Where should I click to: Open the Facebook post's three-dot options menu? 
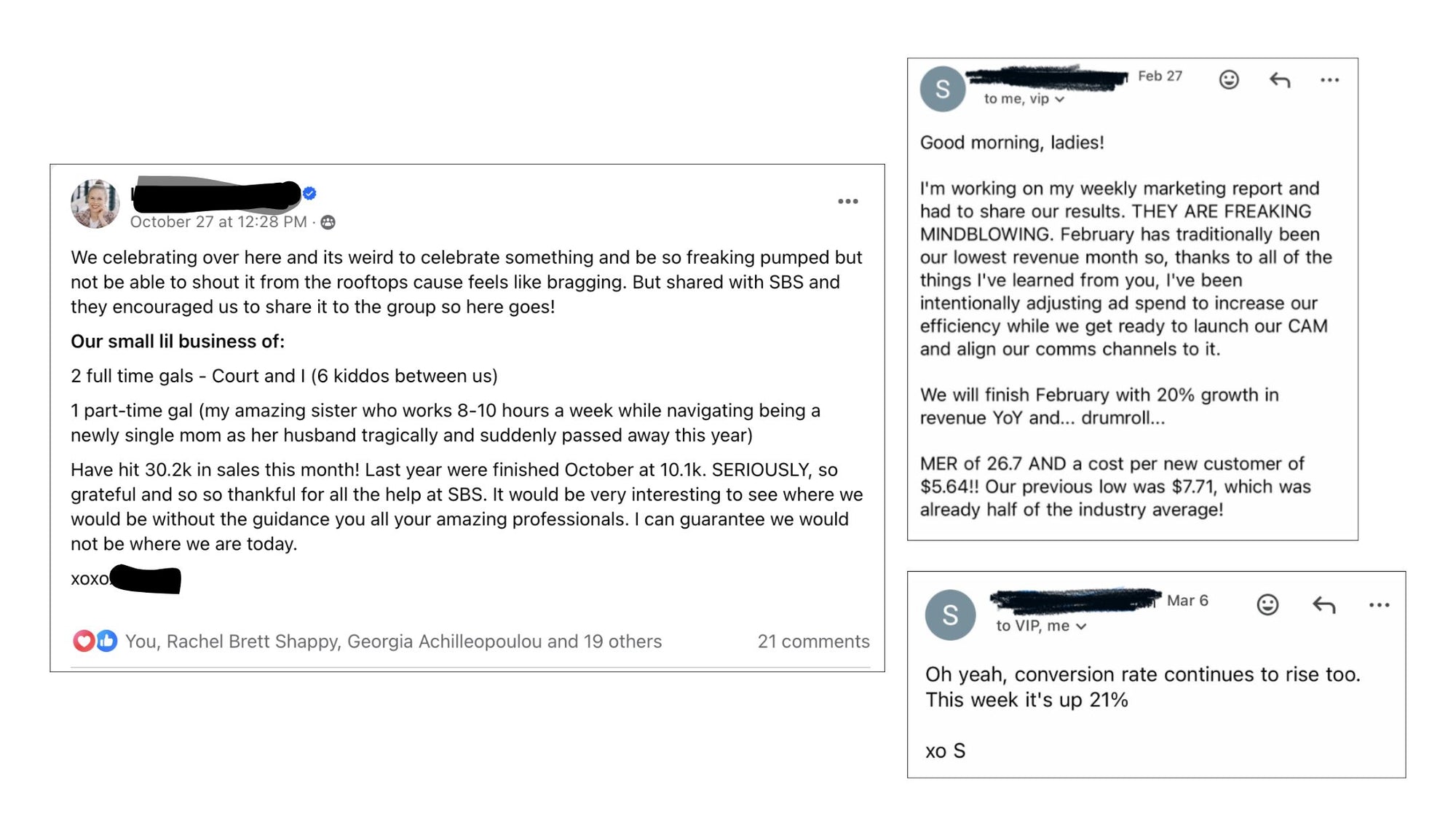(847, 202)
